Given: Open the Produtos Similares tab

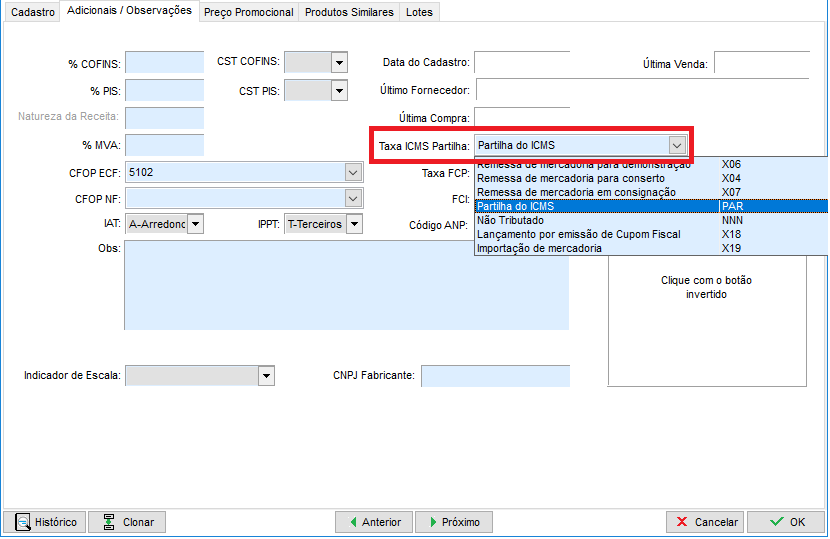Looking at the screenshot, I should click(x=349, y=12).
